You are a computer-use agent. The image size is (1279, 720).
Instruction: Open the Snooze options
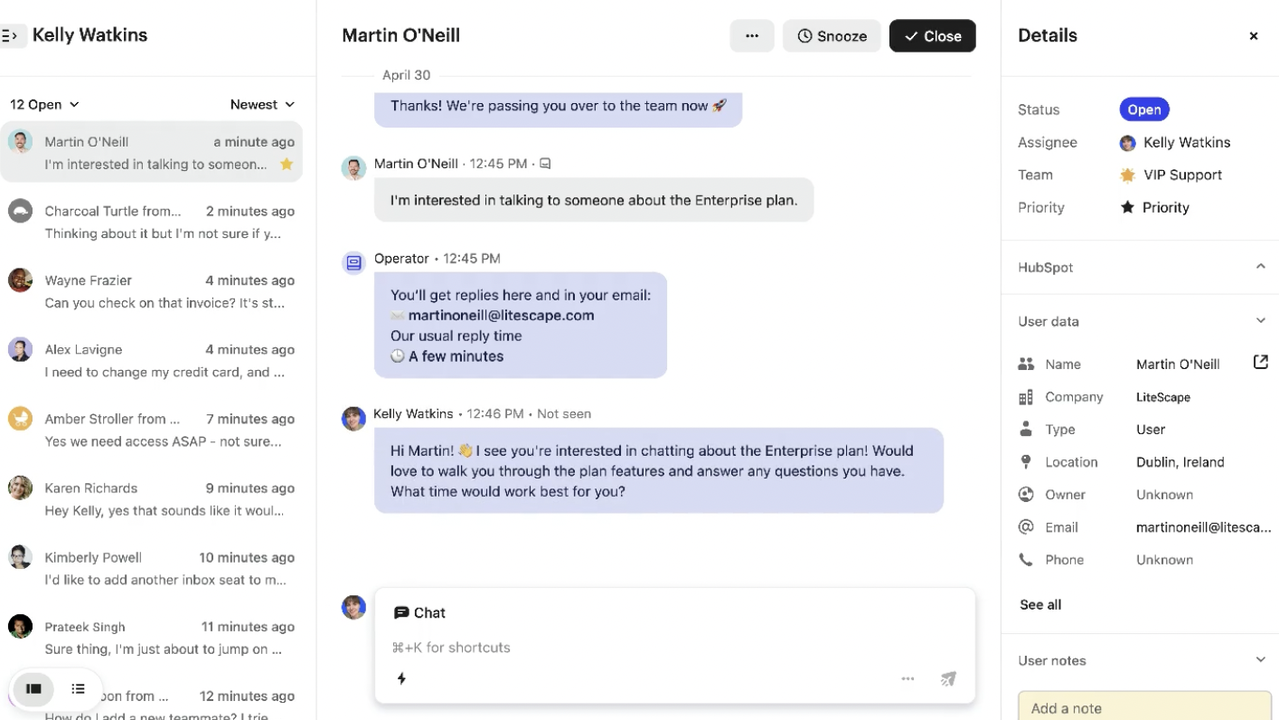click(x=831, y=35)
